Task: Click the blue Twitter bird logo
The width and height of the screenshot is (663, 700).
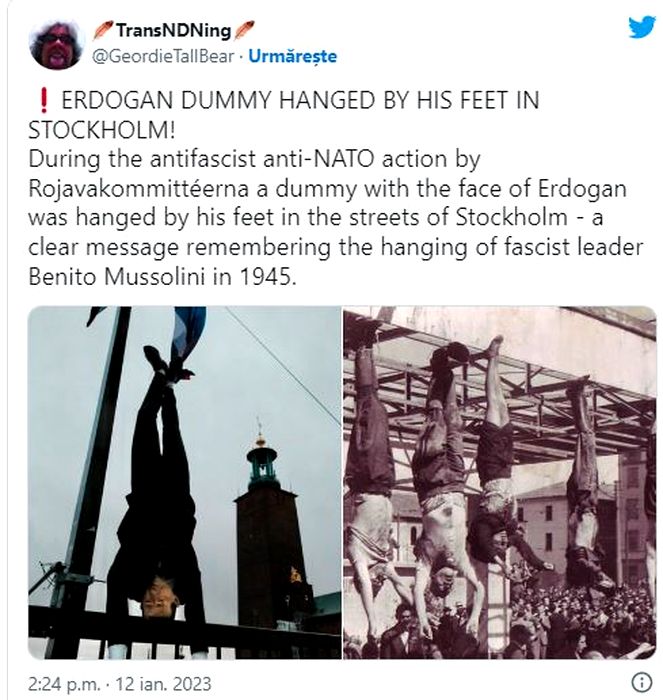Action: point(642,28)
